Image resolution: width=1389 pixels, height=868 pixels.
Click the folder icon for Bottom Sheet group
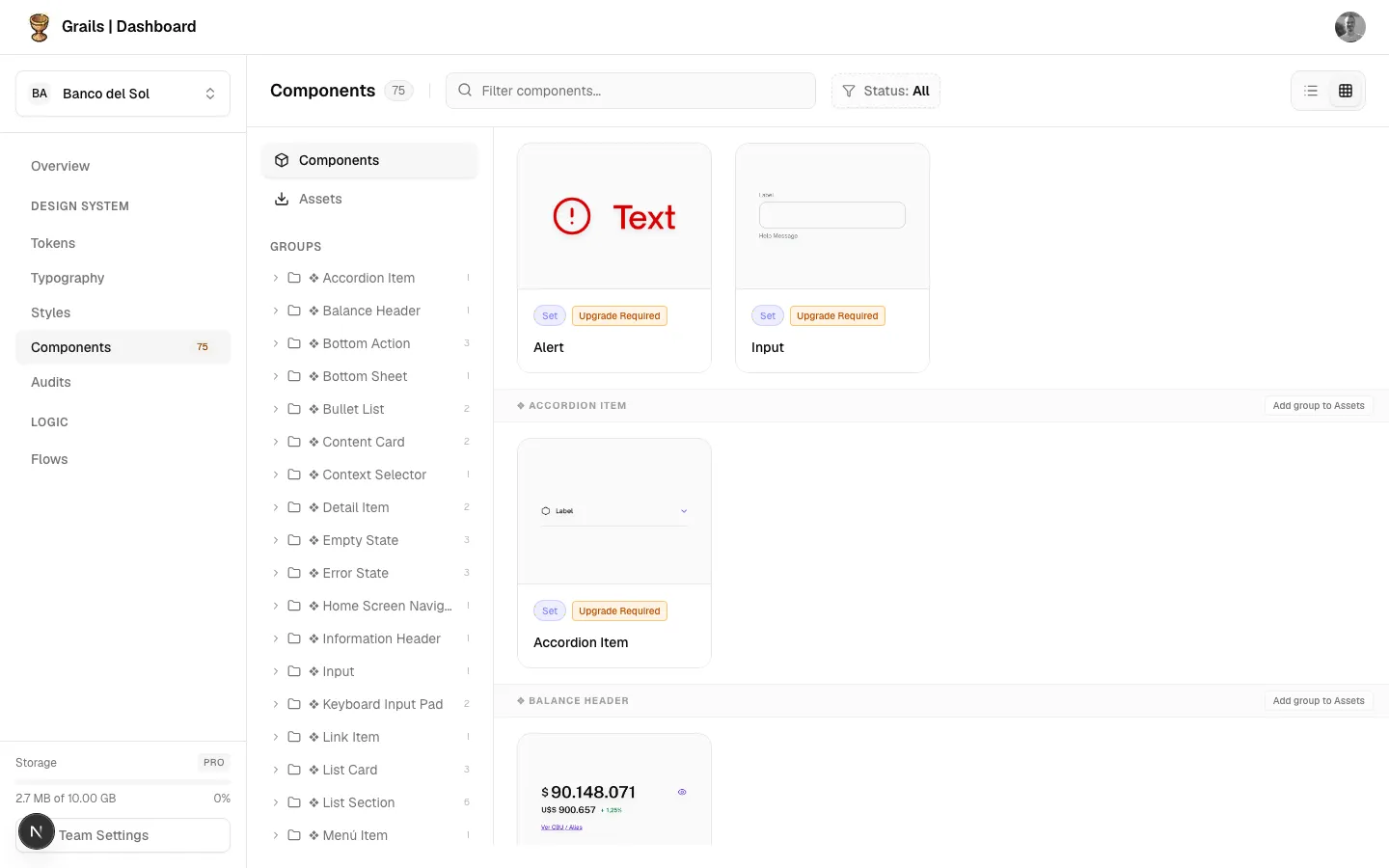(x=294, y=376)
